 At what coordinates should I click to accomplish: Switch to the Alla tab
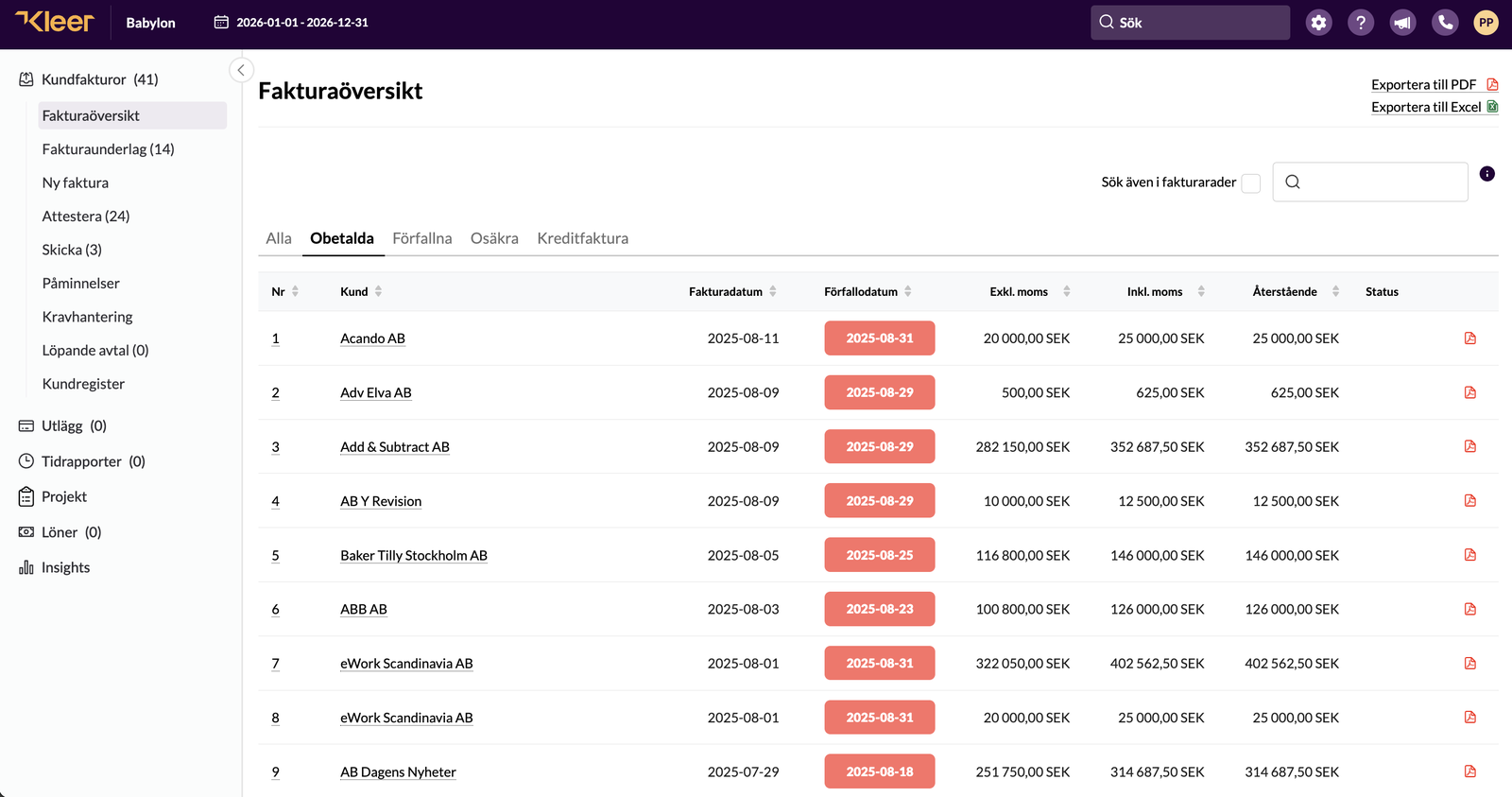(x=279, y=238)
